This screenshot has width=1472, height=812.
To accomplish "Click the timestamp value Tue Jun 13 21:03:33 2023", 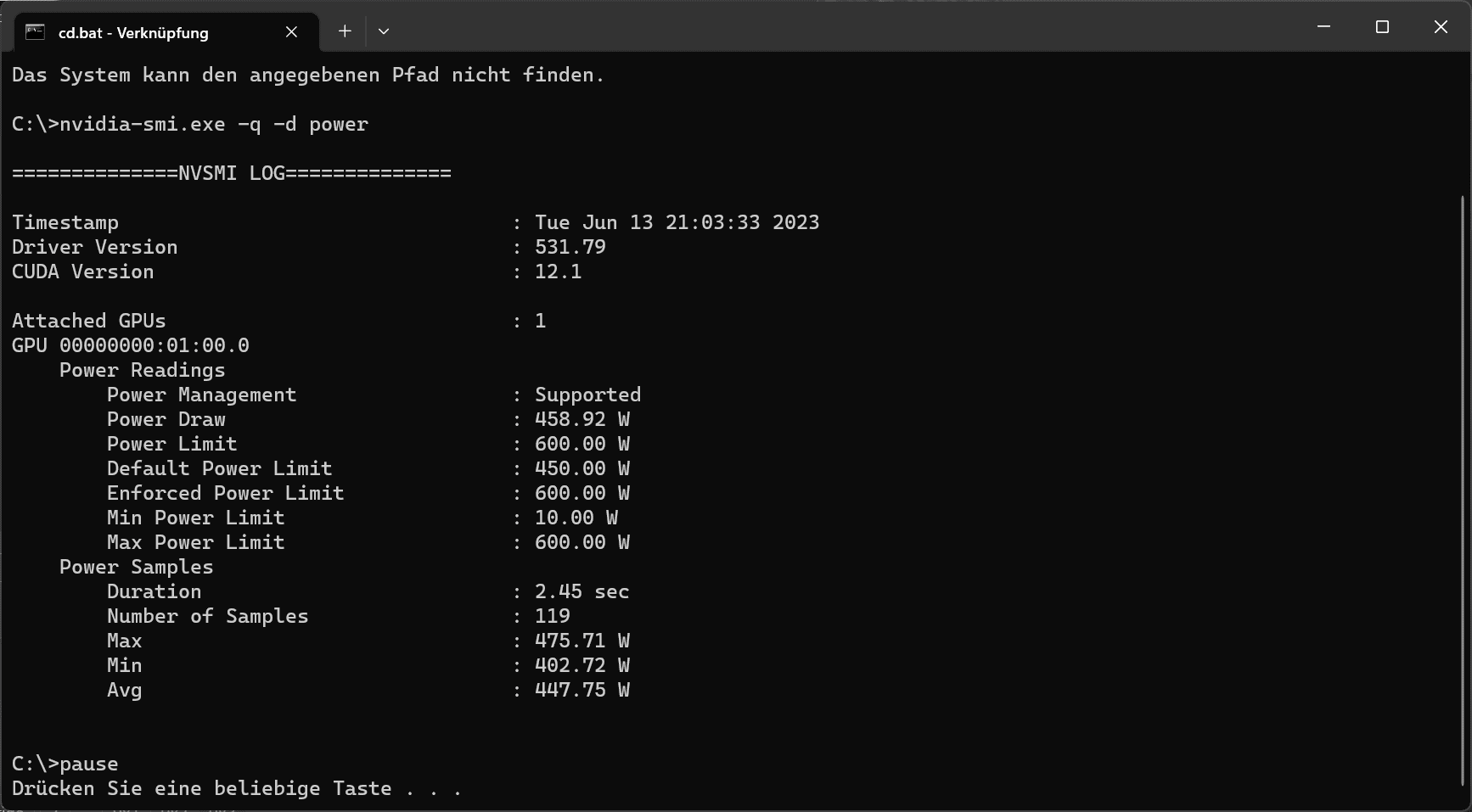I will coord(677,222).
